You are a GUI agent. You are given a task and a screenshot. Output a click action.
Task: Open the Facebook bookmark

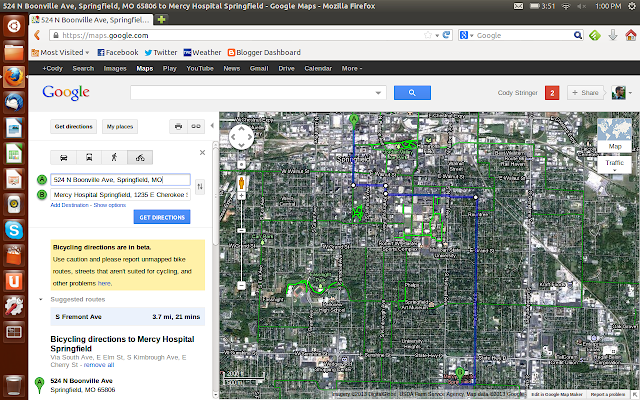coord(118,52)
